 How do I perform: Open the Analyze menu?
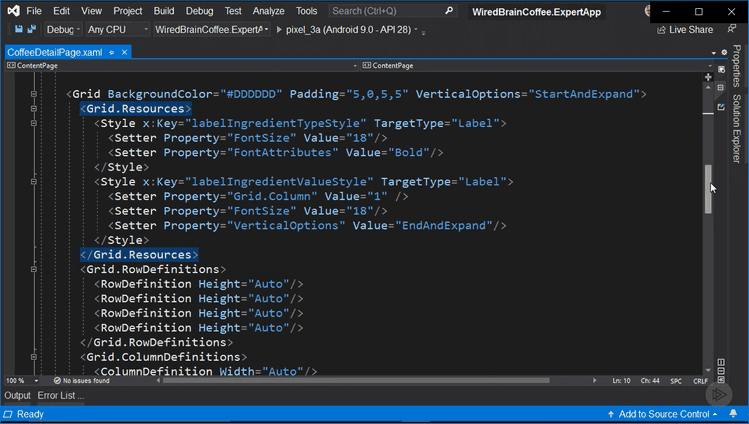(268, 11)
